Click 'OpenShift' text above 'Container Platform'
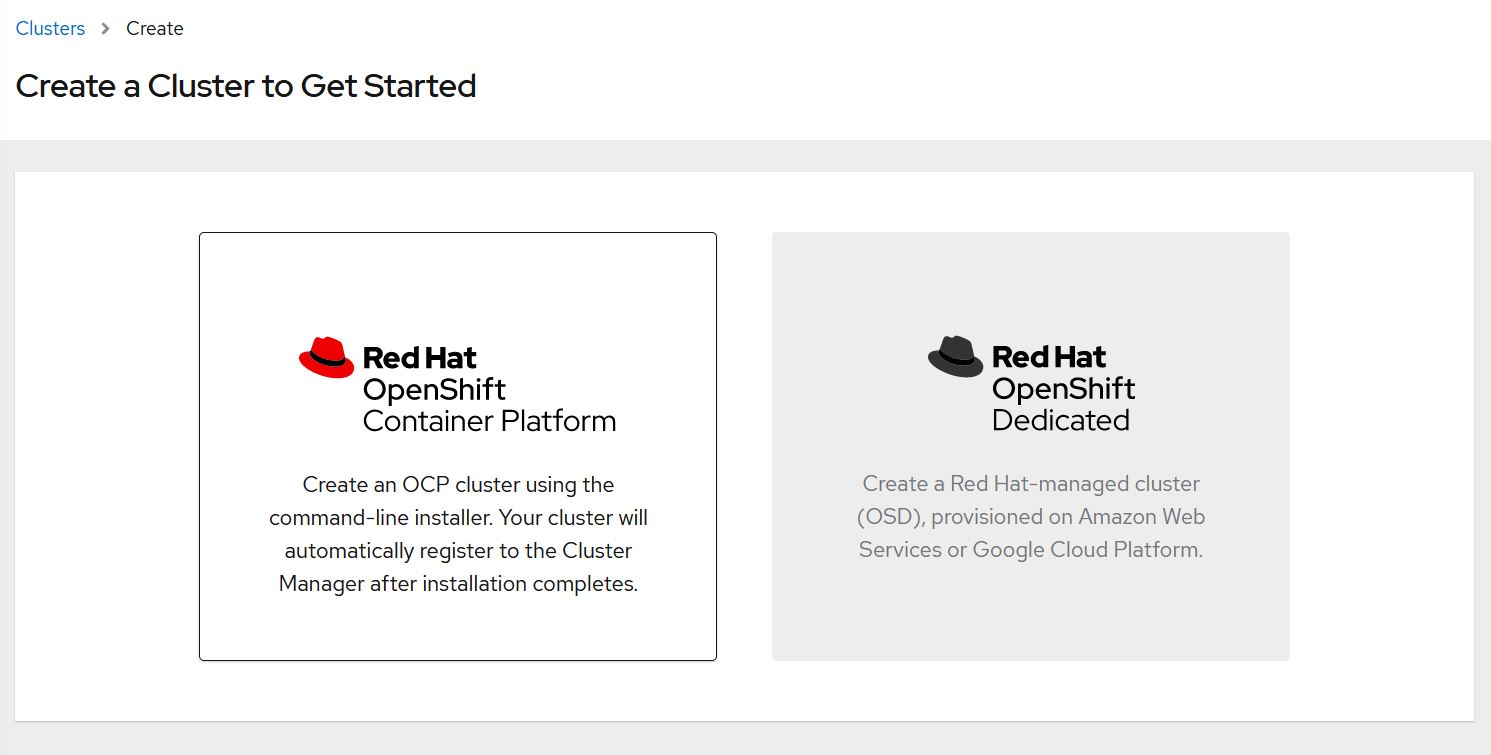The width and height of the screenshot is (1491, 755). click(x=434, y=389)
